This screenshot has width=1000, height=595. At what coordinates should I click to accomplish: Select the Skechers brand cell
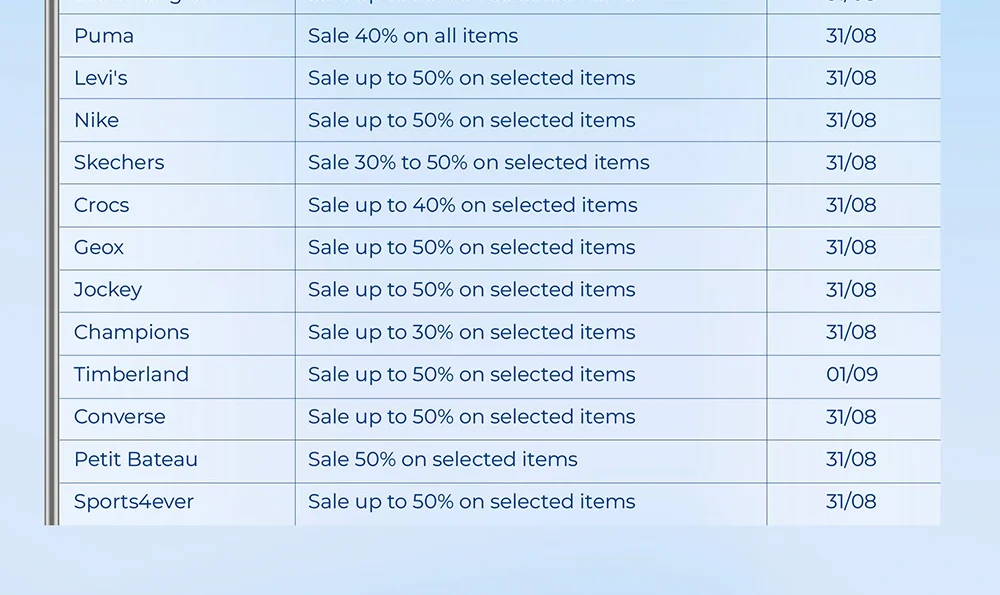click(x=119, y=162)
